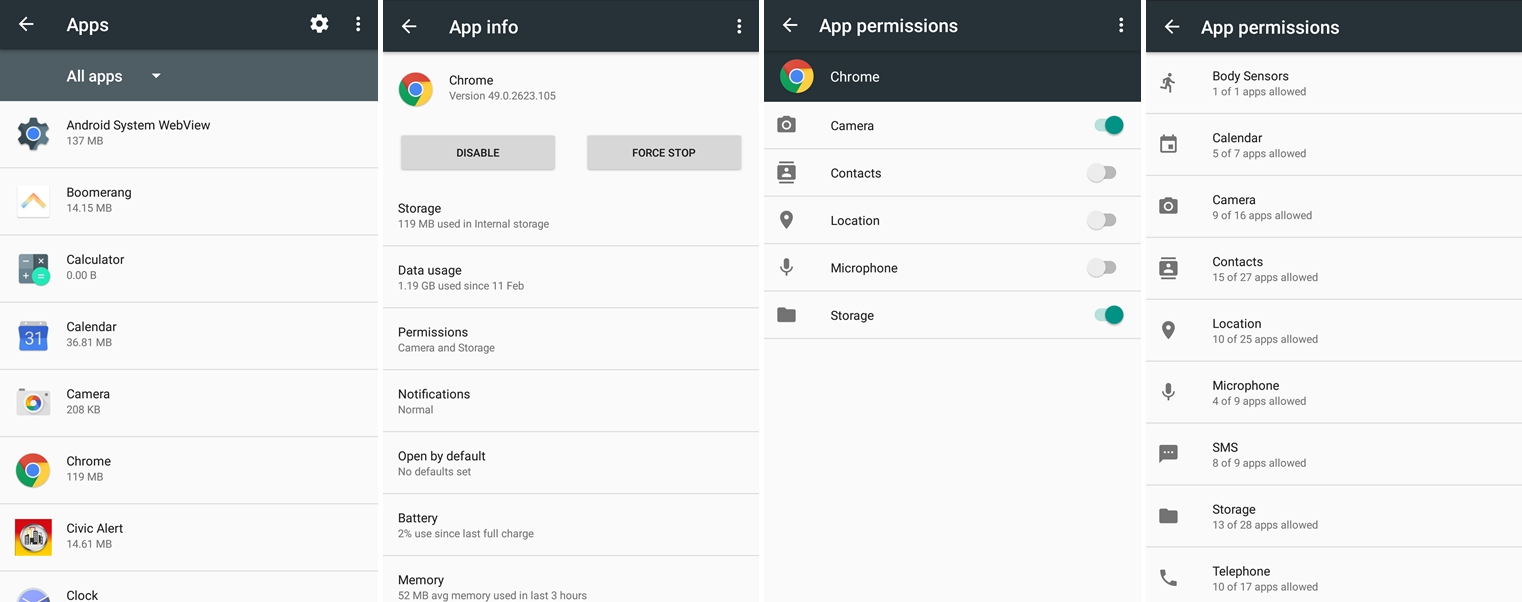This screenshot has width=1522, height=602.
Task: Open Notifications setting for Chrome
Action: 570,401
